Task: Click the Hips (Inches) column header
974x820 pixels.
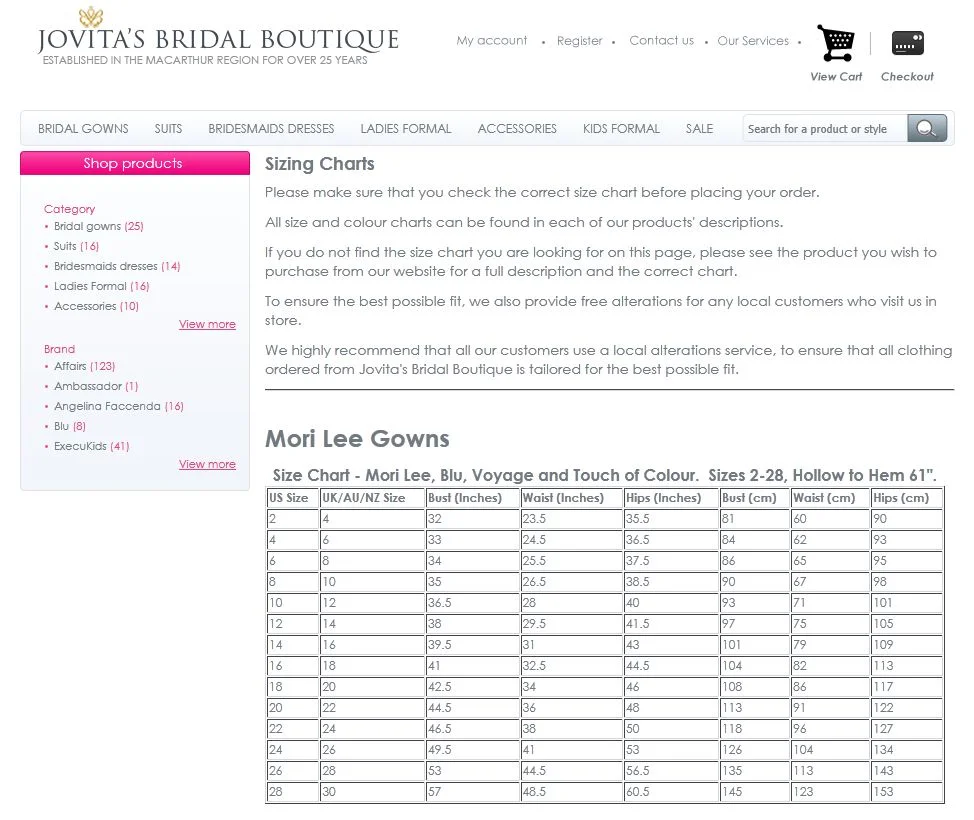Action: [671, 498]
